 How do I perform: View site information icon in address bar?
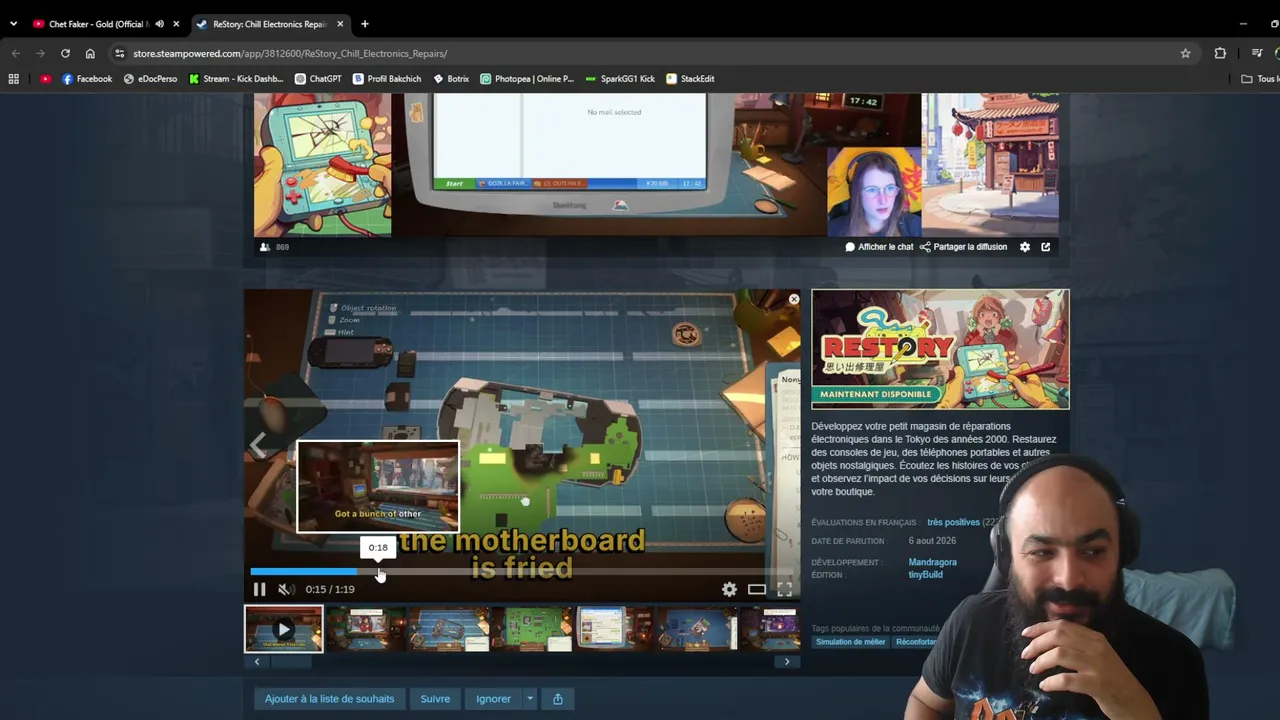(x=120, y=53)
